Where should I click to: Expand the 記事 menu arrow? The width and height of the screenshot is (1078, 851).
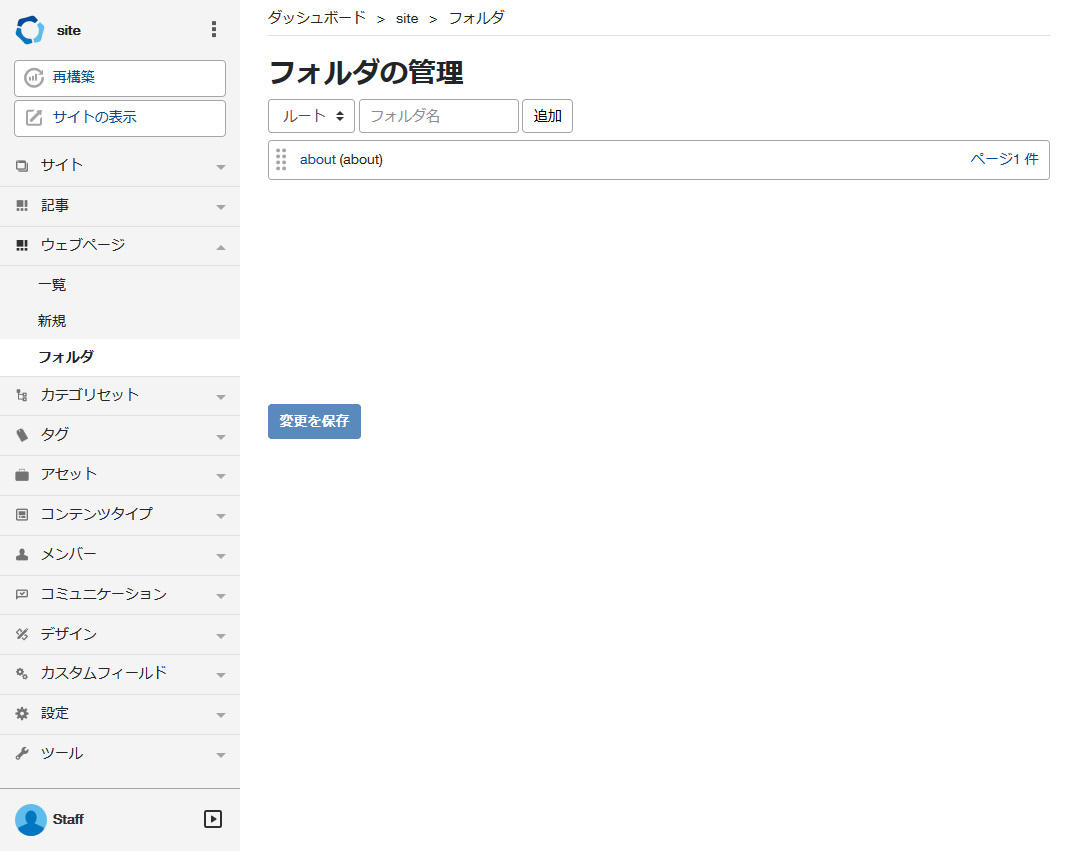click(221, 207)
